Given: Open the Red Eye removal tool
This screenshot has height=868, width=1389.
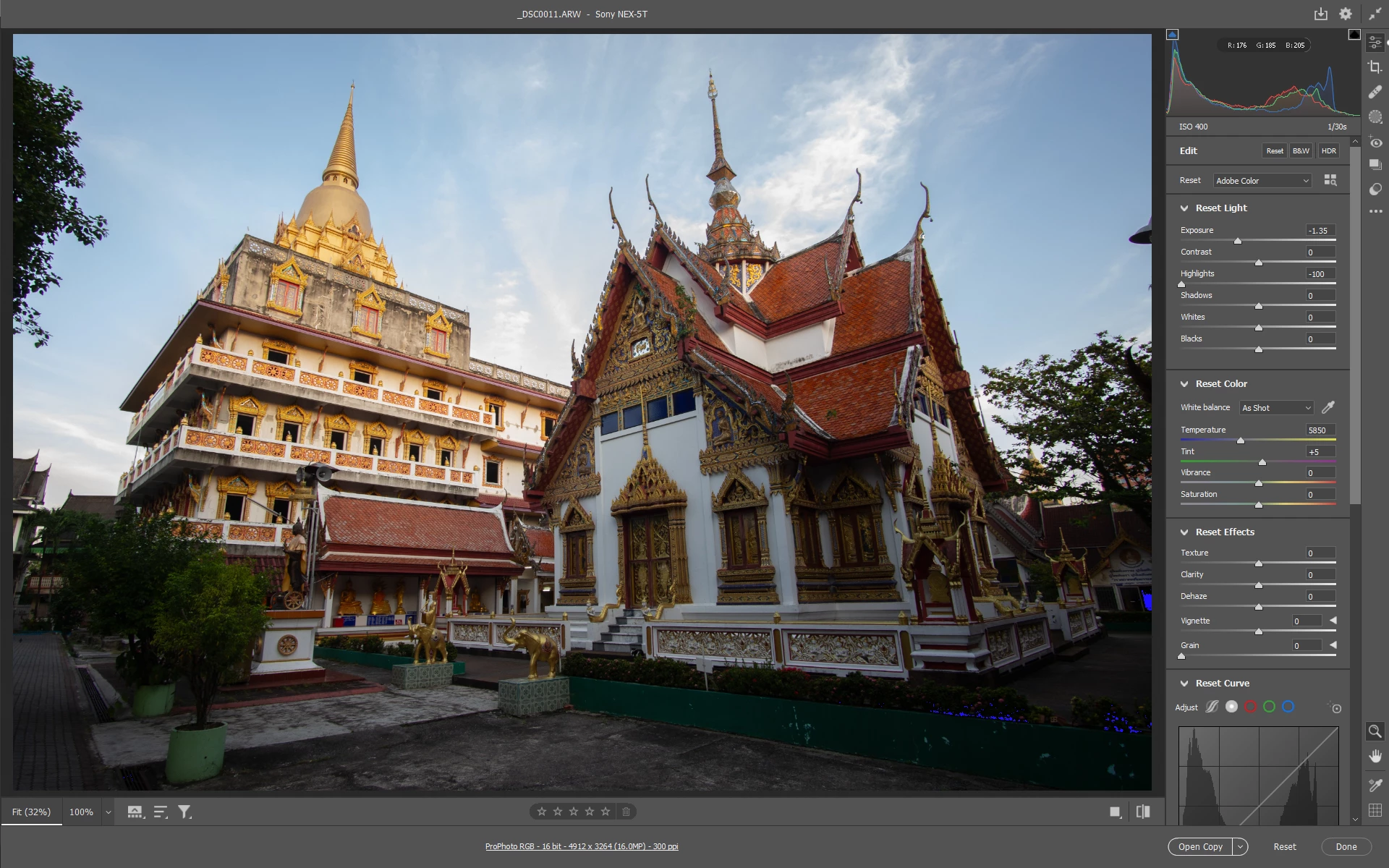Looking at the screenshot, I should [x=1375, y=142].
